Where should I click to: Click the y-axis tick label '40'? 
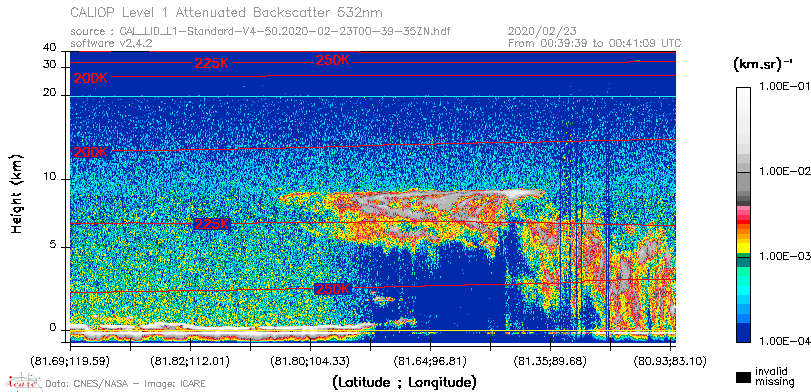(50, 48)
